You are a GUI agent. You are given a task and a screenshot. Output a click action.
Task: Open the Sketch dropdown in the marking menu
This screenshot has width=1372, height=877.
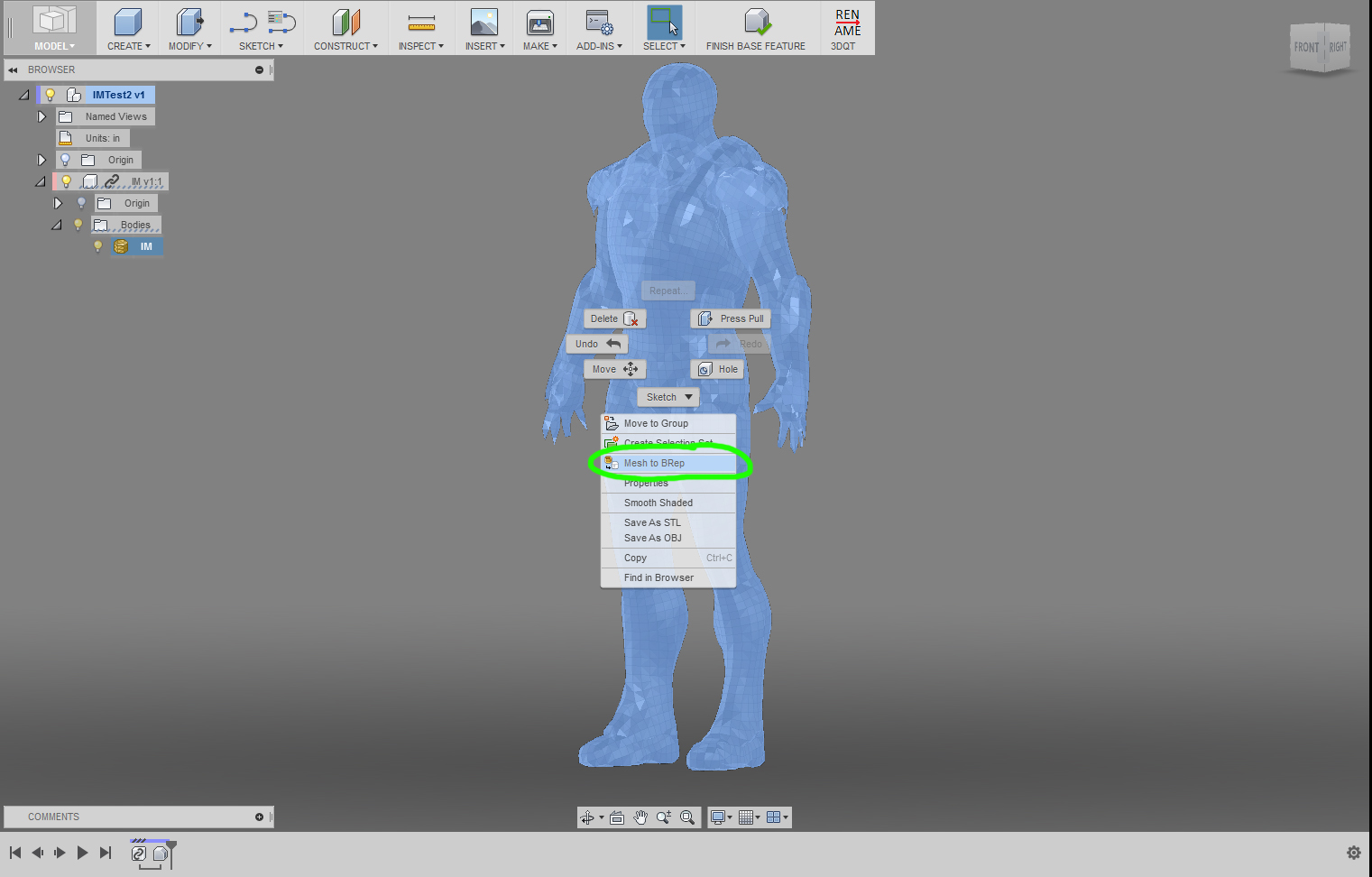[x=668, y=397]
